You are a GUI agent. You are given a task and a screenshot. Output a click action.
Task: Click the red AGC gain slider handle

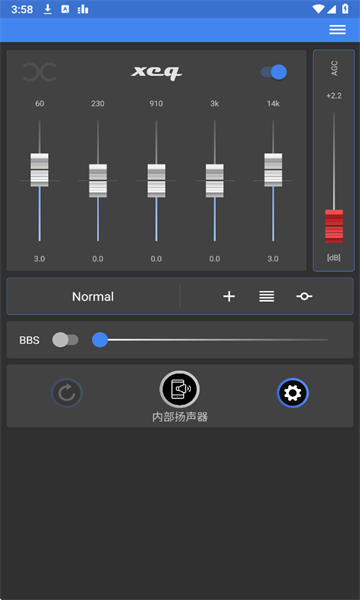pos(334,226)
